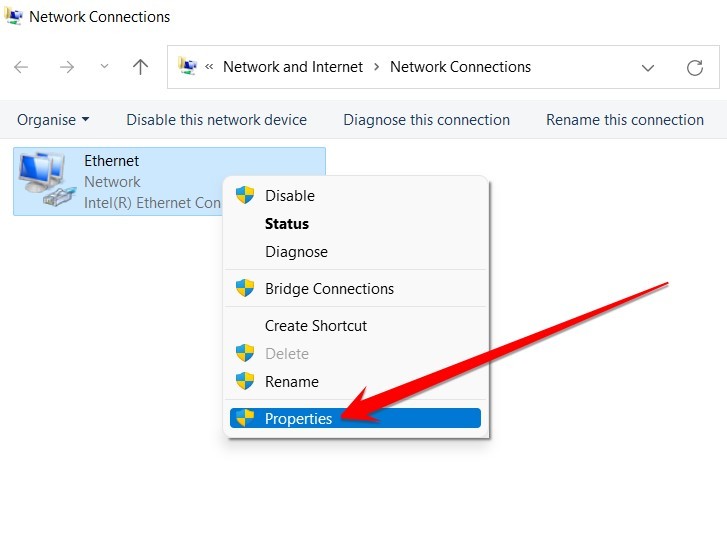Expand the address bar history dropdown
This screenshot has width=727, height=550.
tap(648, 68)
